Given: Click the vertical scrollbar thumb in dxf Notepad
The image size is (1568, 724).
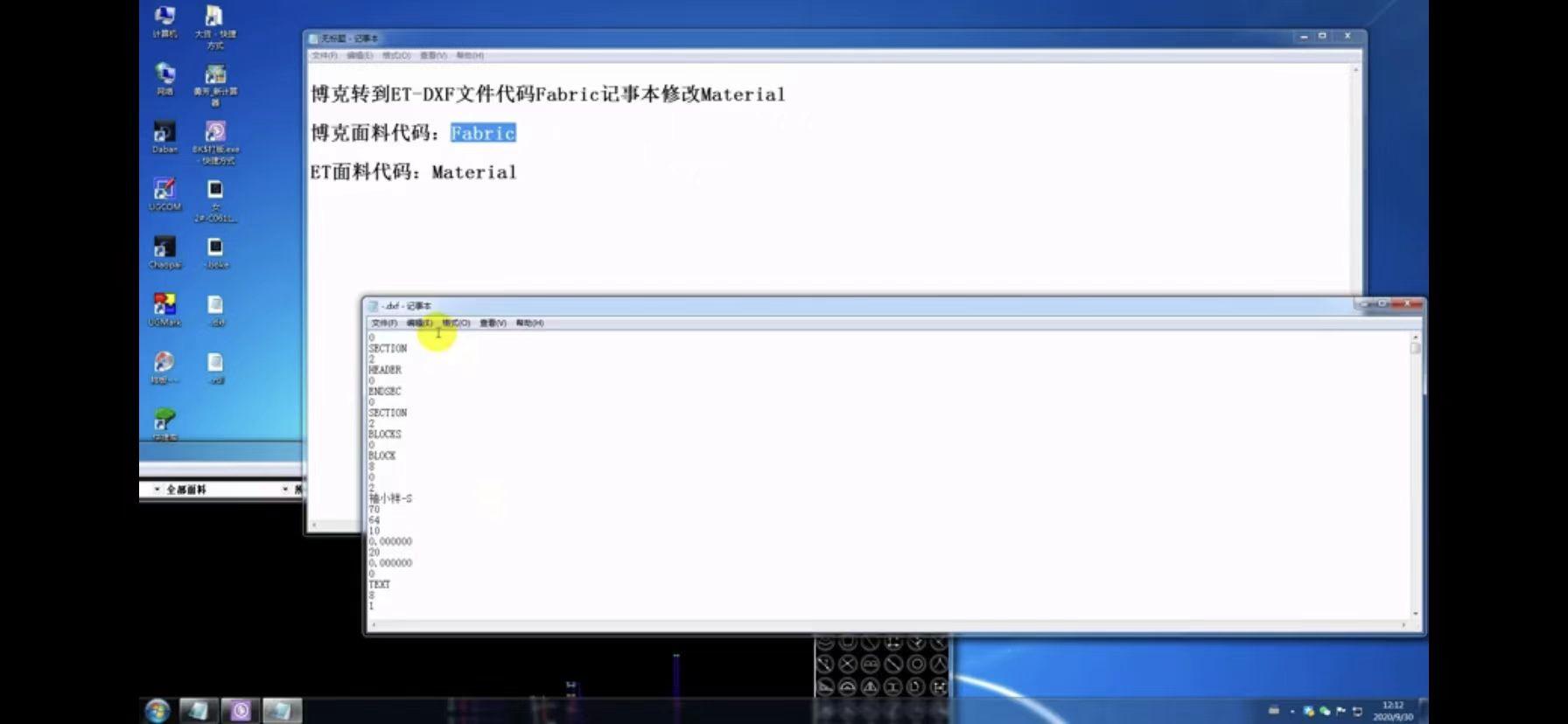Looking at the screenshot, I should (1416, 347).
